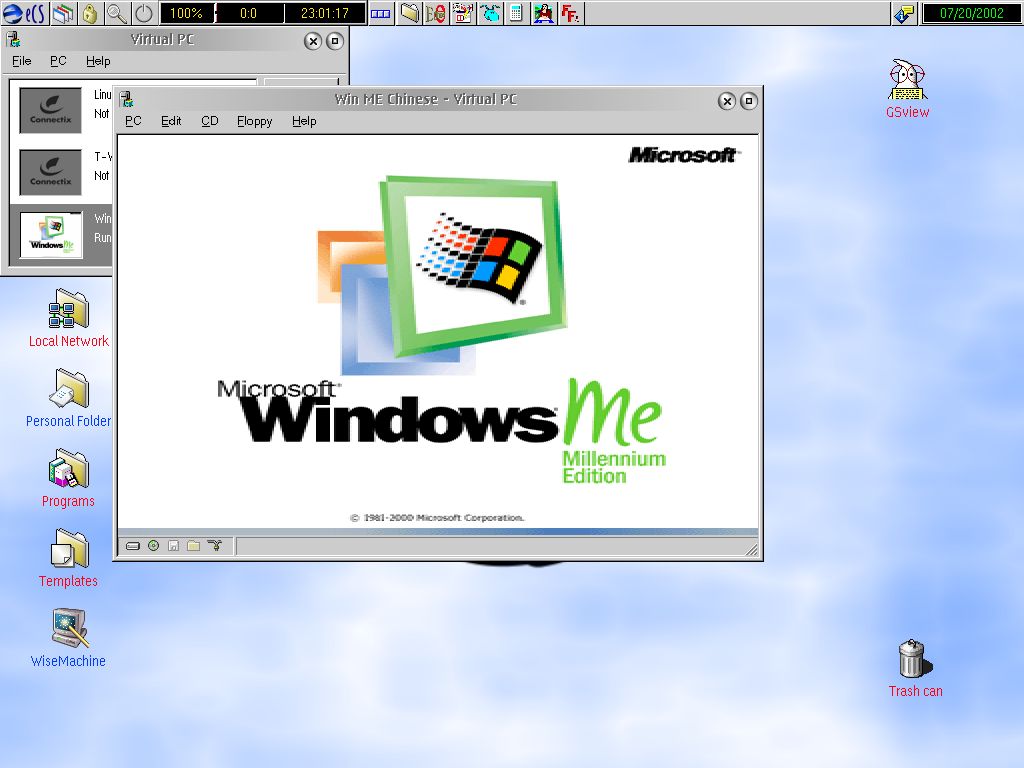Click the 100% indicator in top bar

(186, 13)
